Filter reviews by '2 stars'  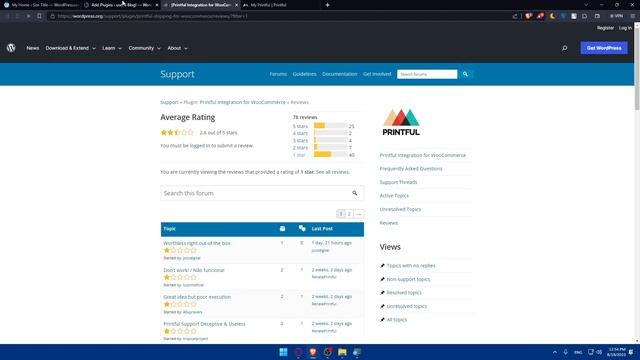[x=300, y=147]
